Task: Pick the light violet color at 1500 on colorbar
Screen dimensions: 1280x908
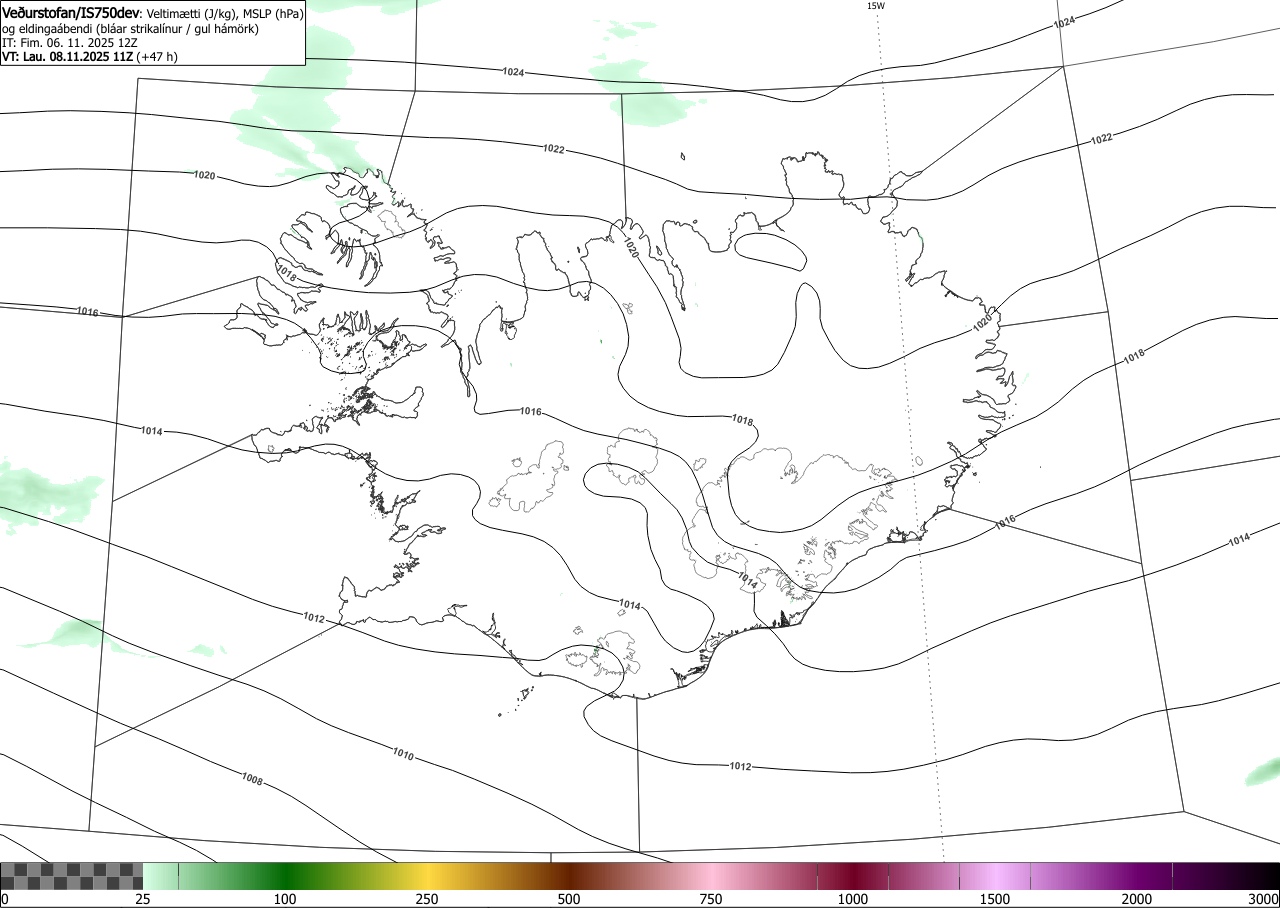Action: (x=995, y=876)
